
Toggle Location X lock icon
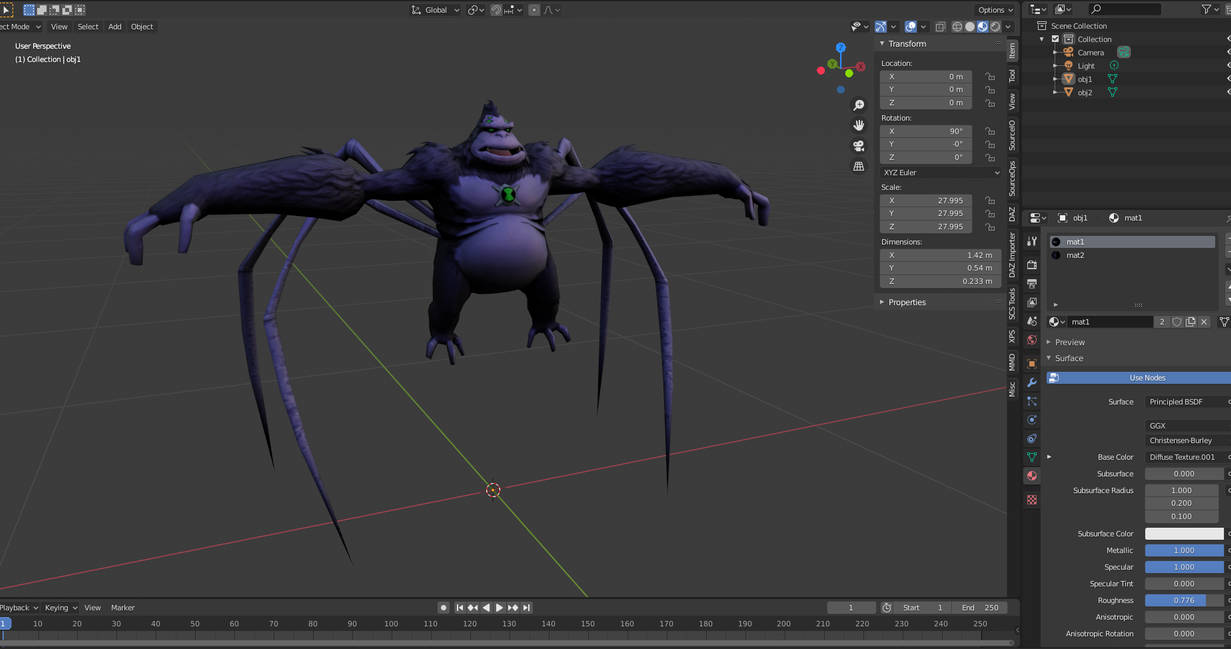pyautogui.click(x=990, y=77)
